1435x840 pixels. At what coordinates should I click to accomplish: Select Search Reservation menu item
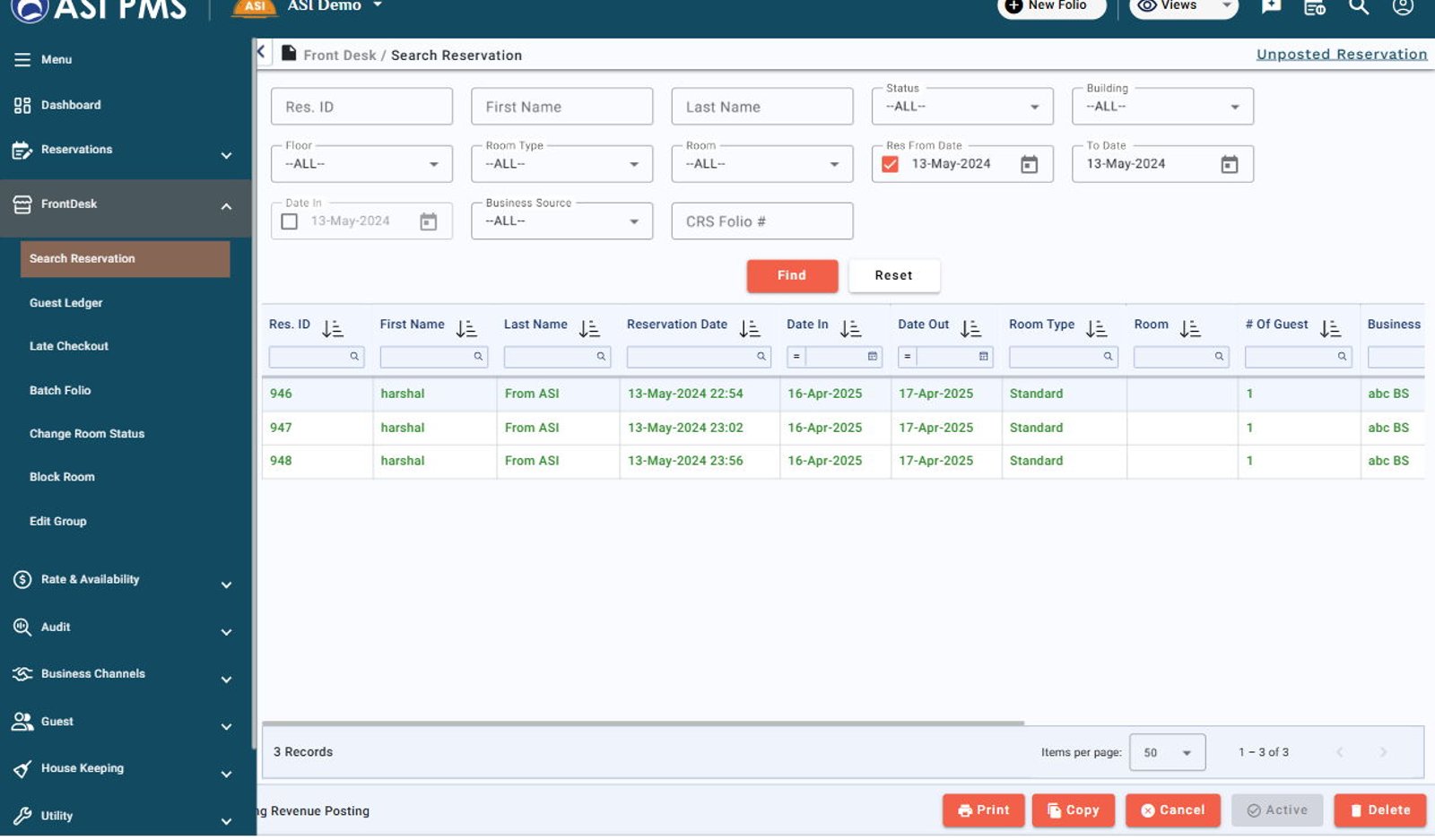(125, 259)
